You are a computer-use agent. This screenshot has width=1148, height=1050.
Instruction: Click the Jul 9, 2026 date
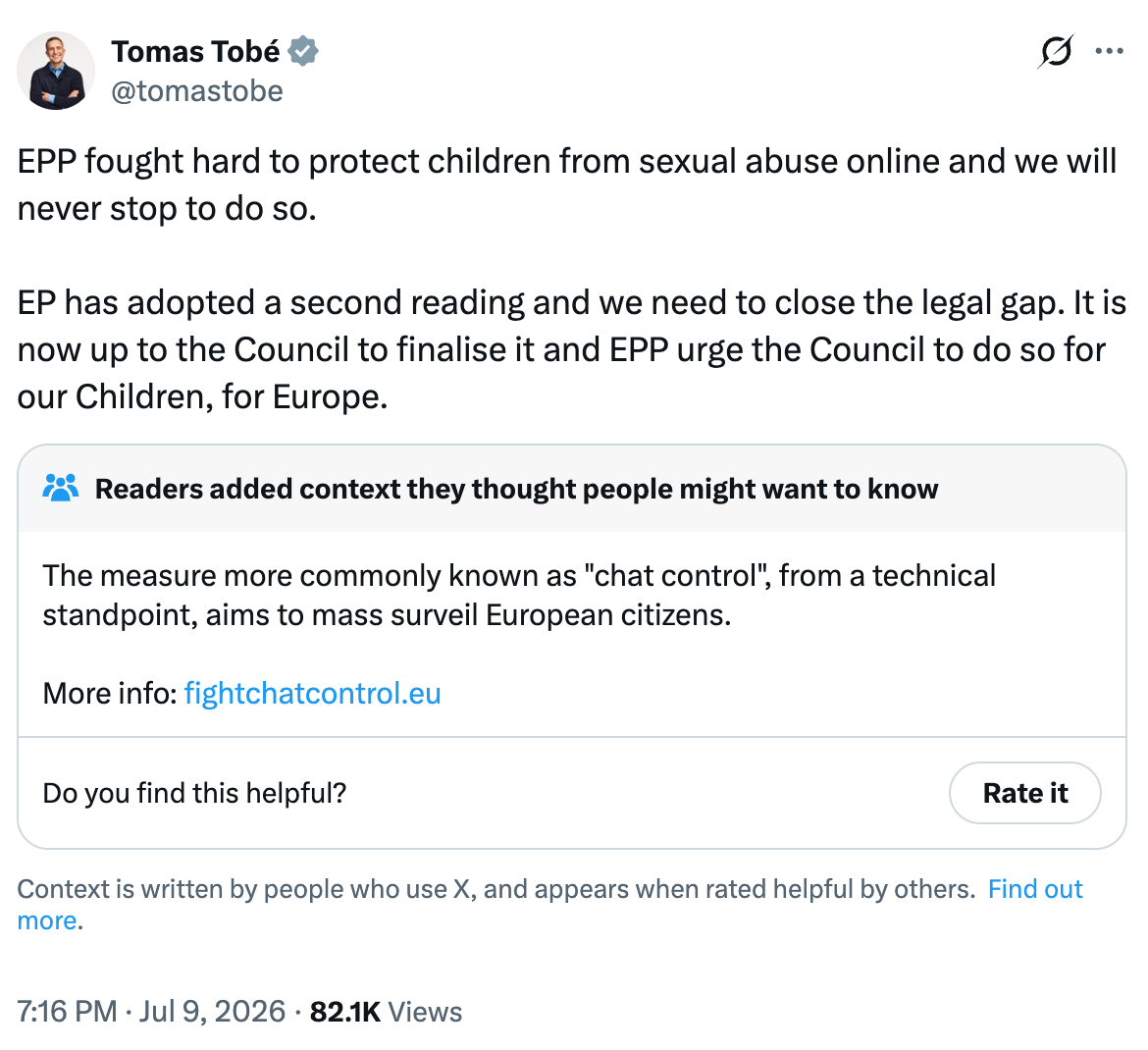pyautogui.click(x=212, y=1012)
